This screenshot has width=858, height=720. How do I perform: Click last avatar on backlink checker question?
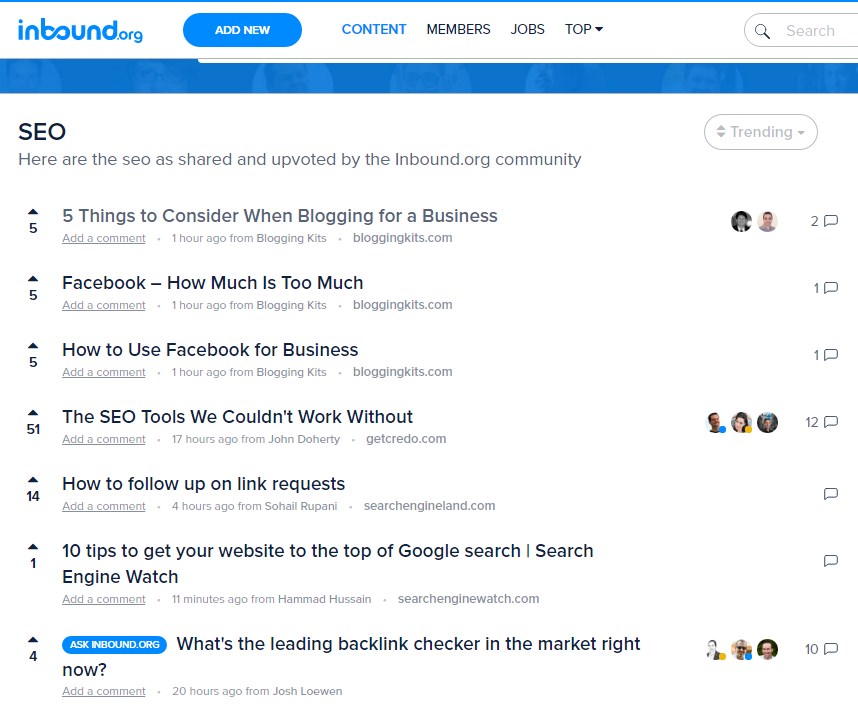pos(767,649)
